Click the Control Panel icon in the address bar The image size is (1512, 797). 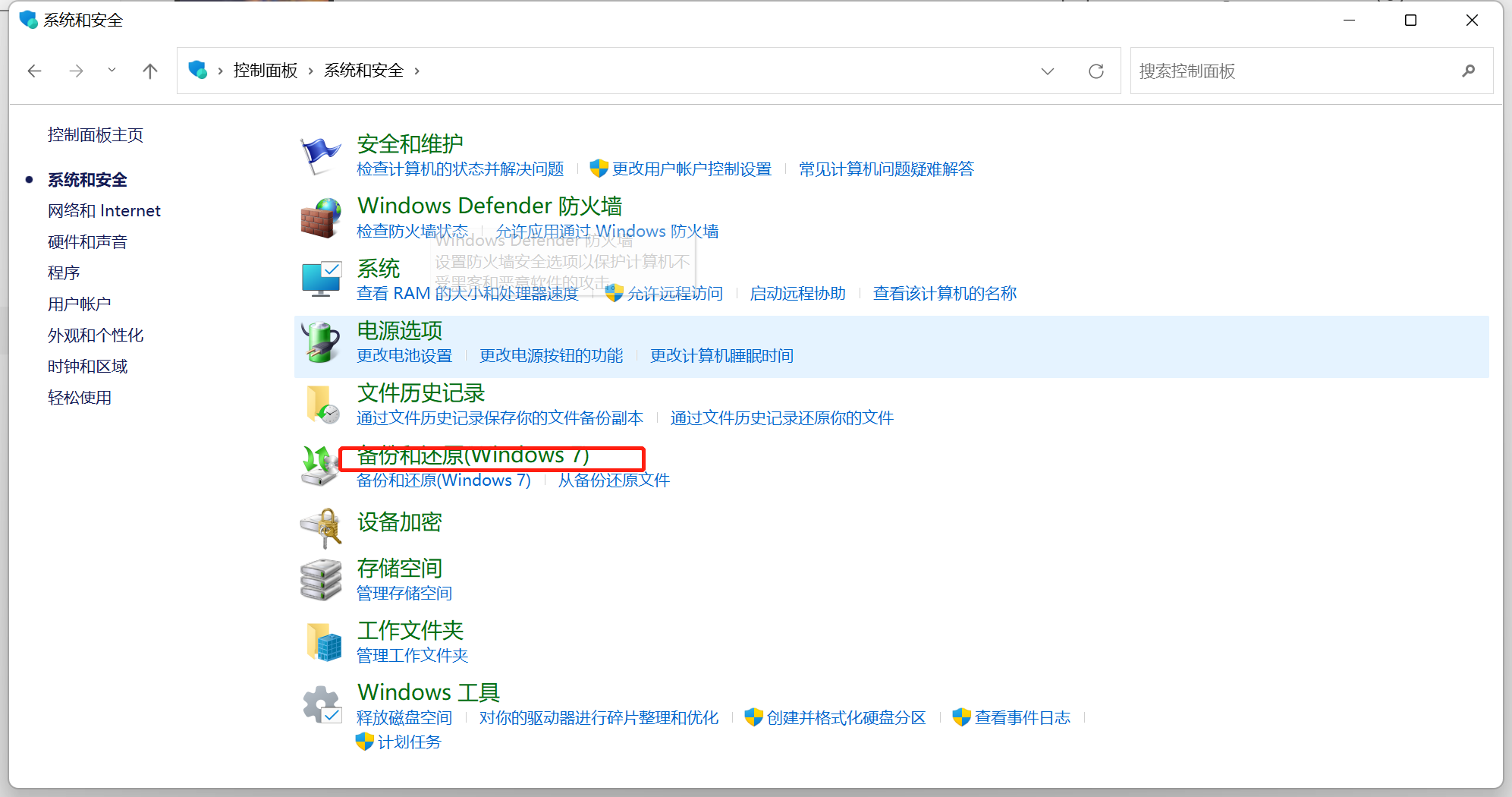coord(198,71)
